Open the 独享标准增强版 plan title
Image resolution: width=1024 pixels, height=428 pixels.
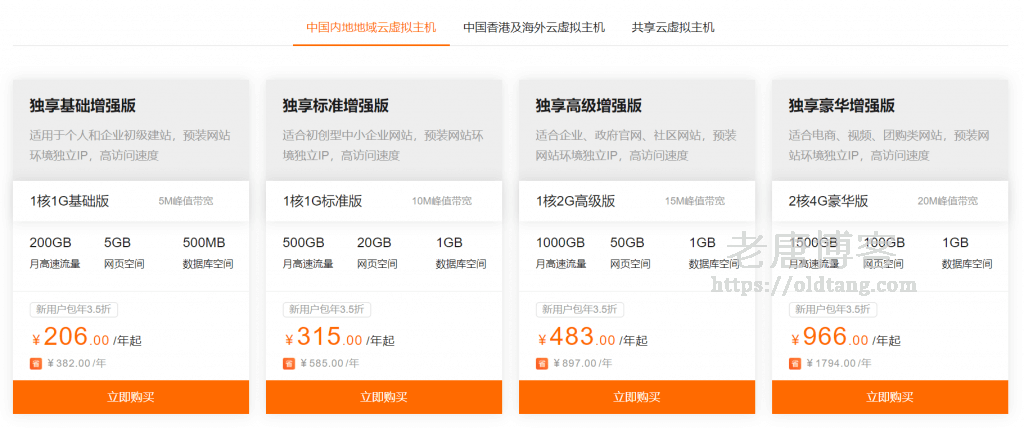336,106
